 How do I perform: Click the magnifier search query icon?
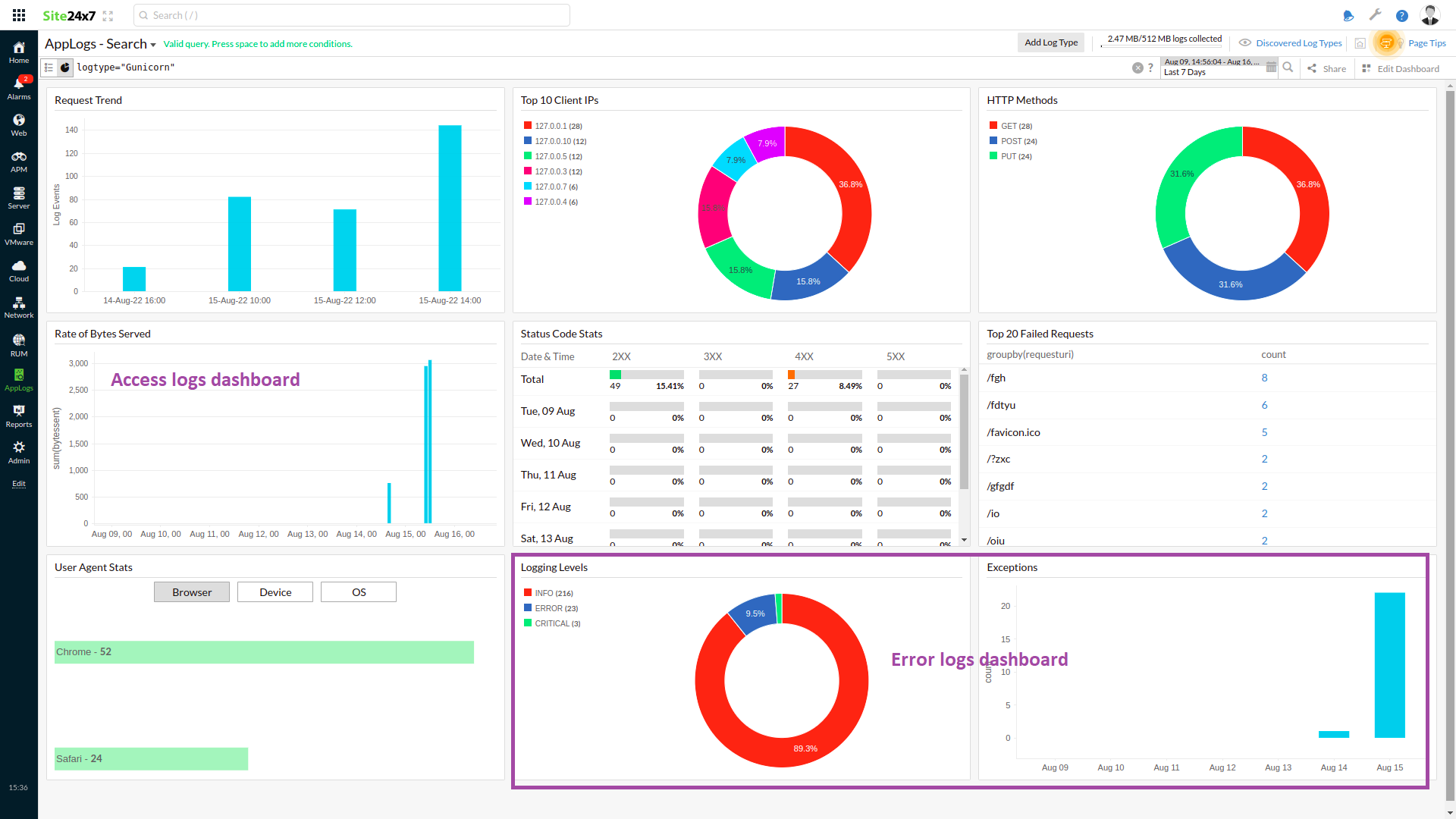[1288, 67]
